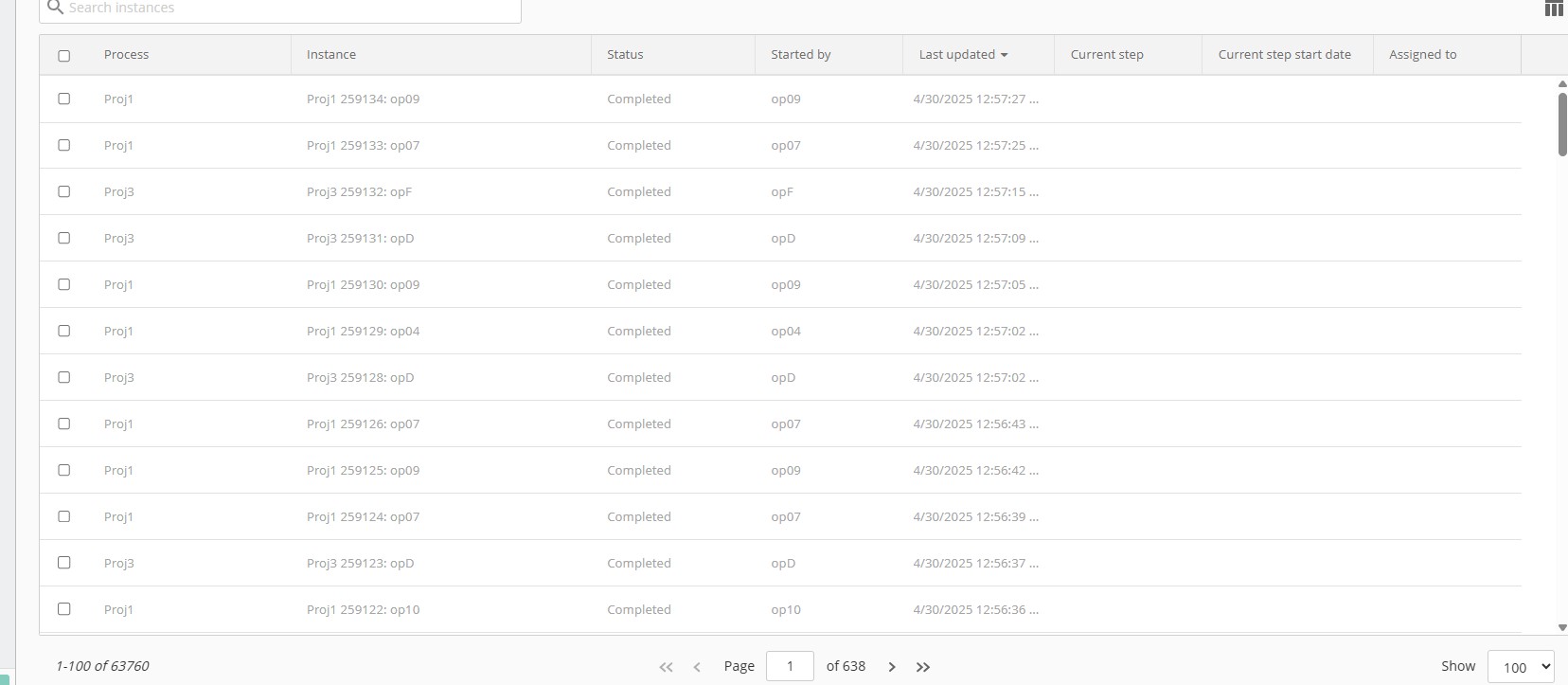
Task: Check the row Proj1 259130: op09
Action: tap(64, 284)
